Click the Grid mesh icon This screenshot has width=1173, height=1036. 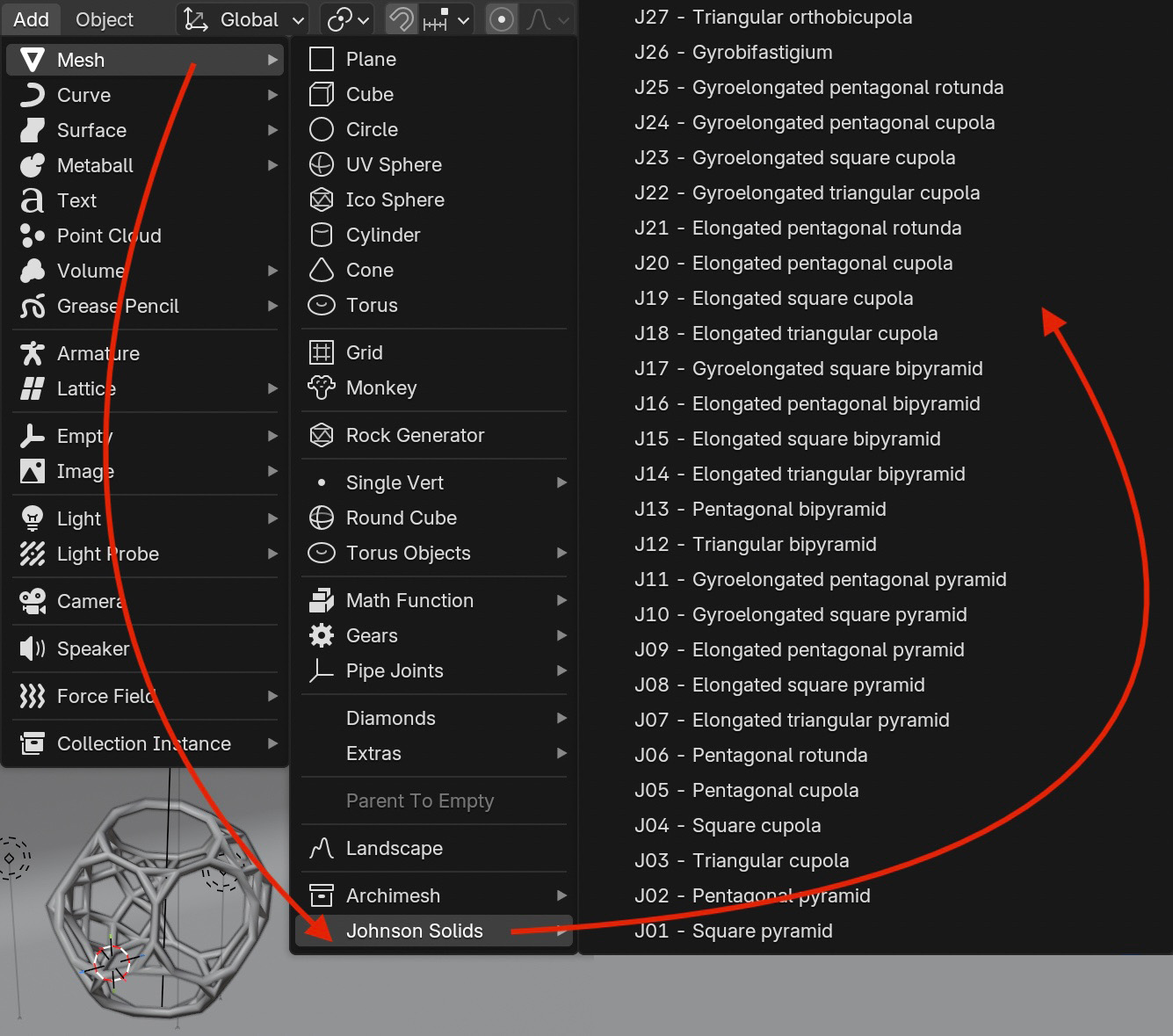[x=322, y=352]
